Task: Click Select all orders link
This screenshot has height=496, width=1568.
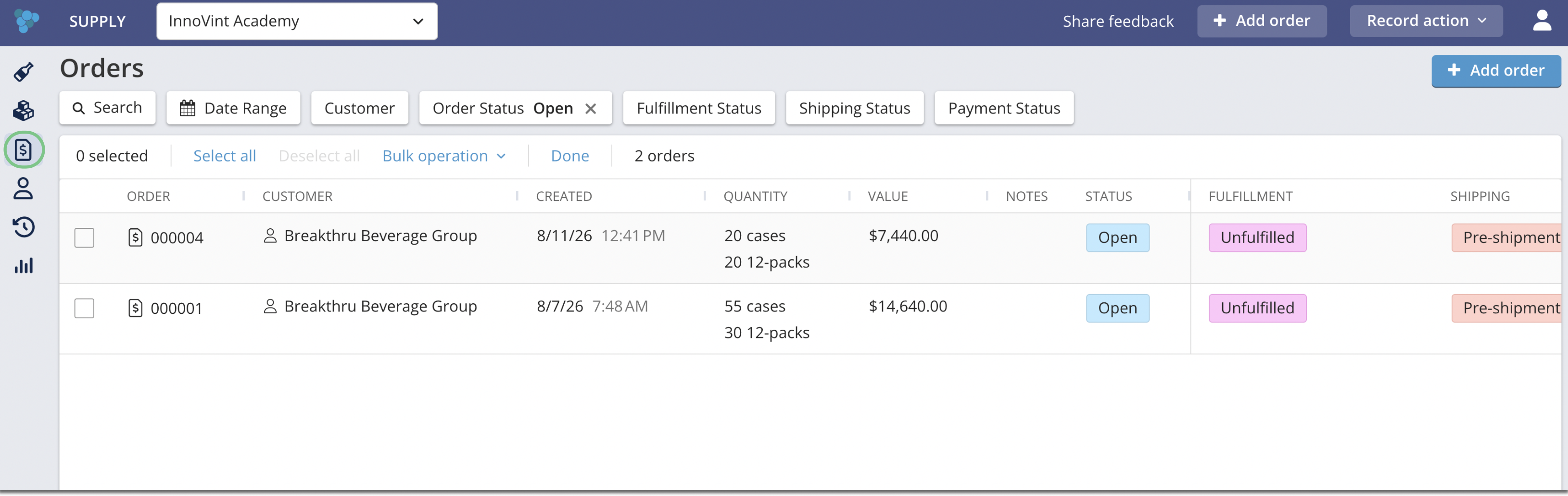Action: coord(225,156)
